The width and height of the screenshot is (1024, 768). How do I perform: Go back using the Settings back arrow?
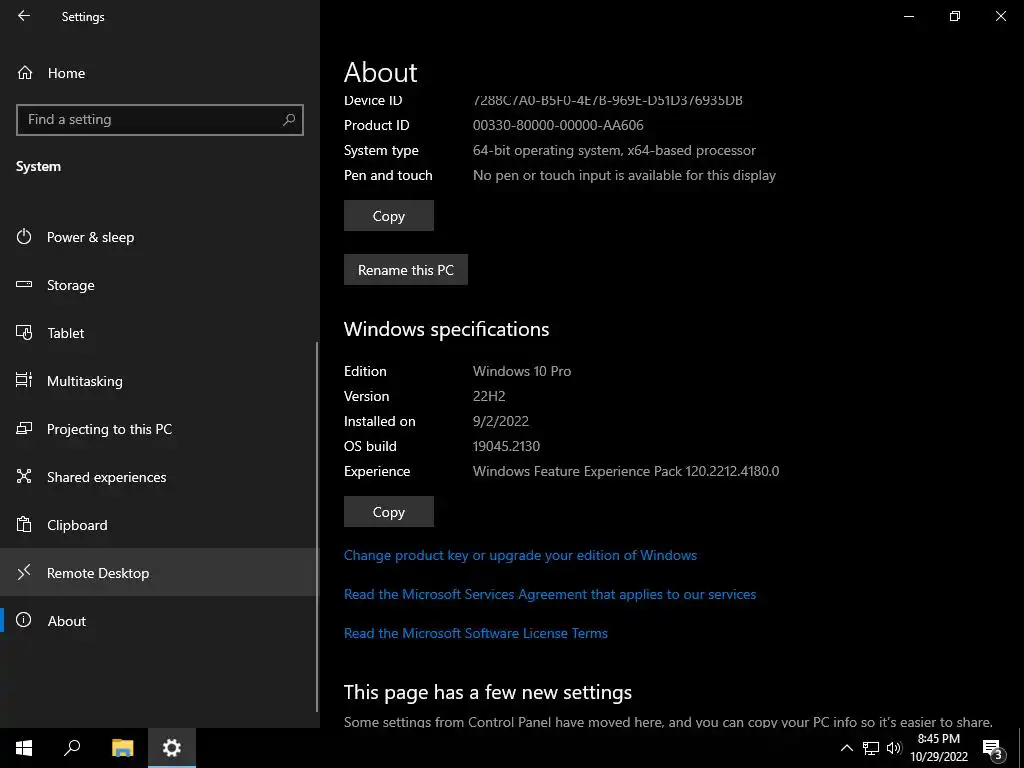pyautogui.click(x=24, y=16)
